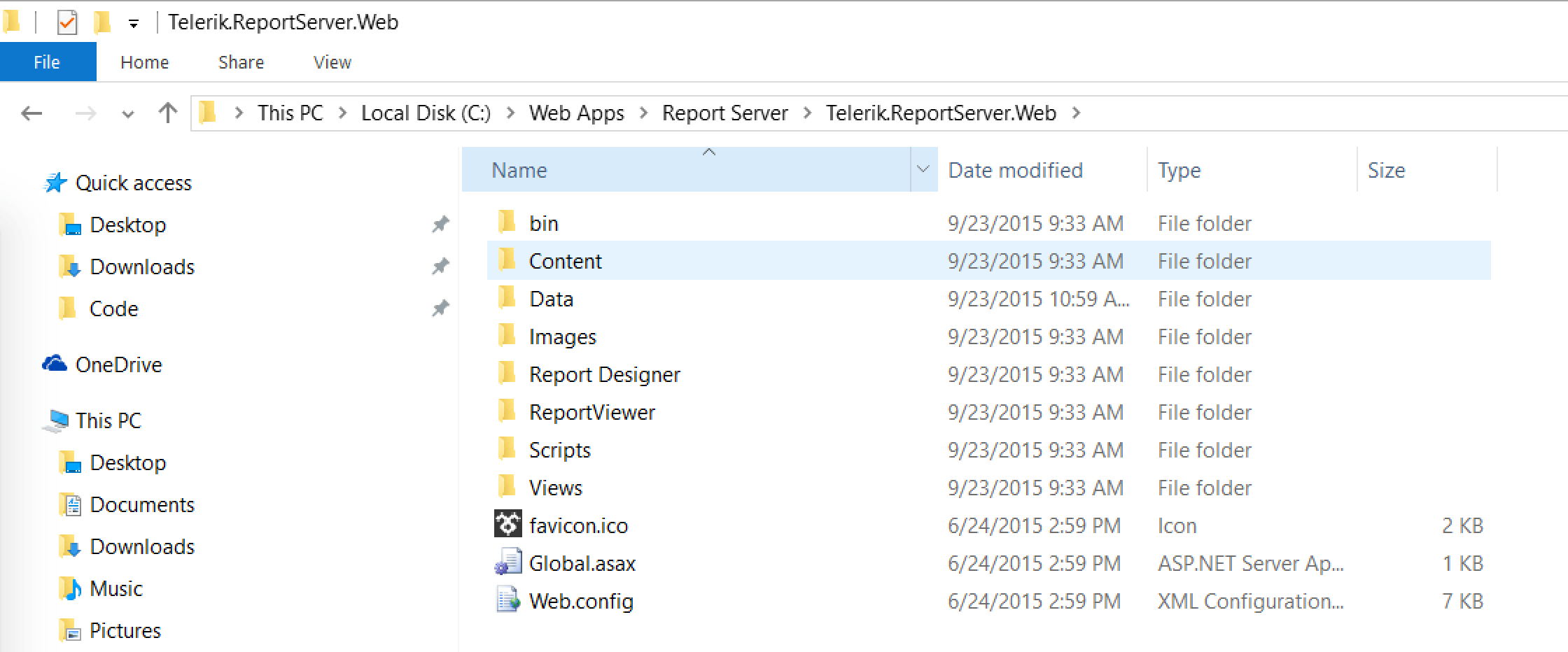Select This PC in navigation pane

click(x=108, y=420)
